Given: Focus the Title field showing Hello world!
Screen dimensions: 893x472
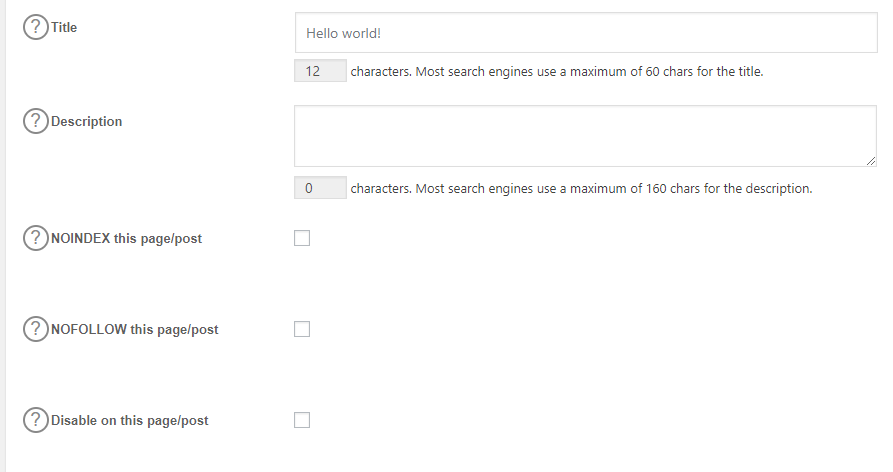Looking at the screenshot, I should click(x=586, y=33).
